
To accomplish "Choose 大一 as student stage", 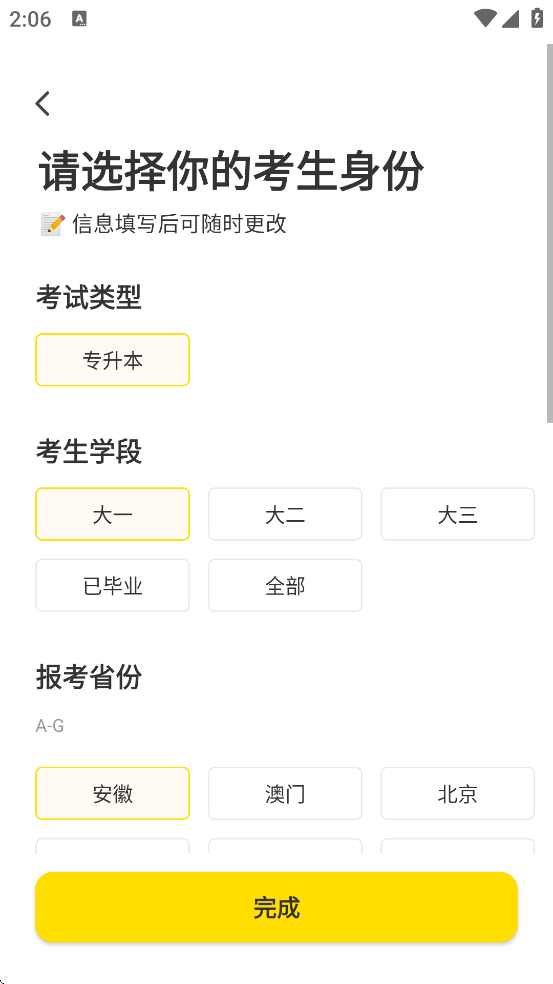I will click(112, 514).
